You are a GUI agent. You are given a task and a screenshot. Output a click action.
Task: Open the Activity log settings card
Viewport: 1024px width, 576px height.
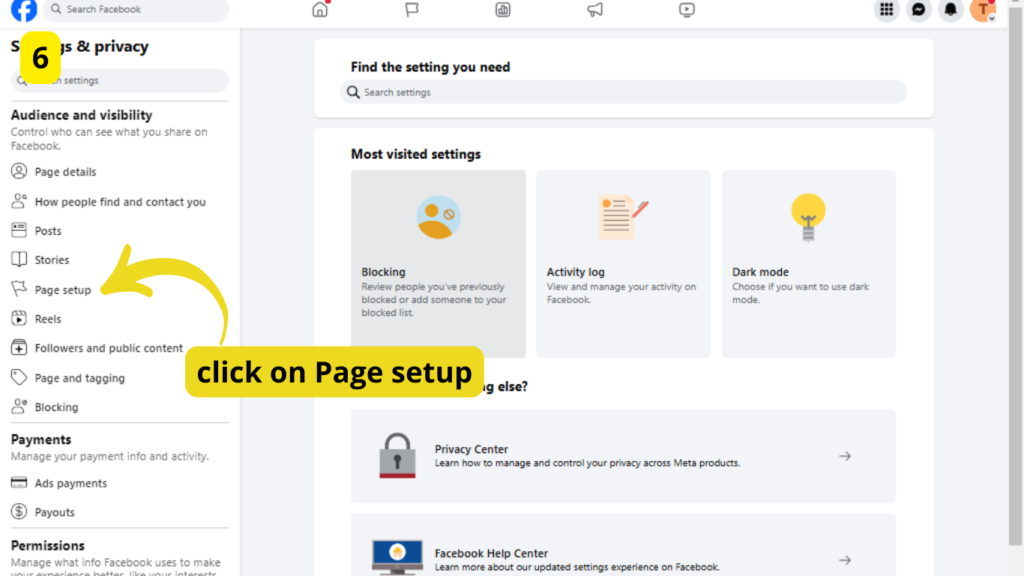click(x=623, y=264)
